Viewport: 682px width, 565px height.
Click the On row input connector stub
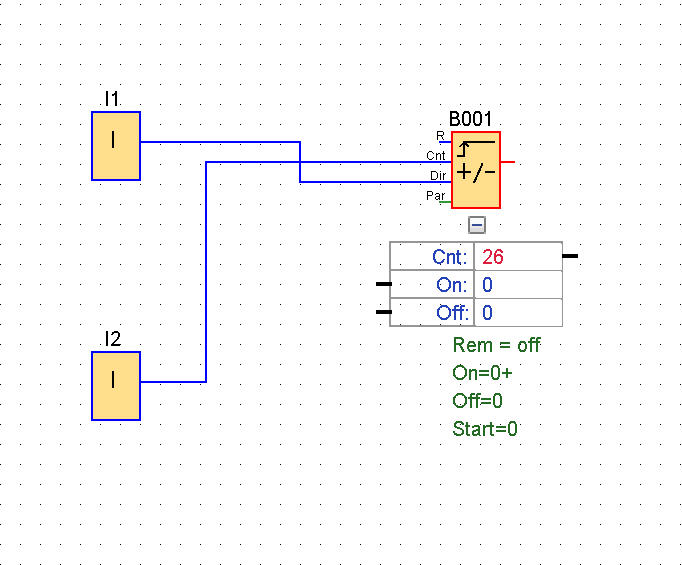pyautogui.click(x=384, y=284)
